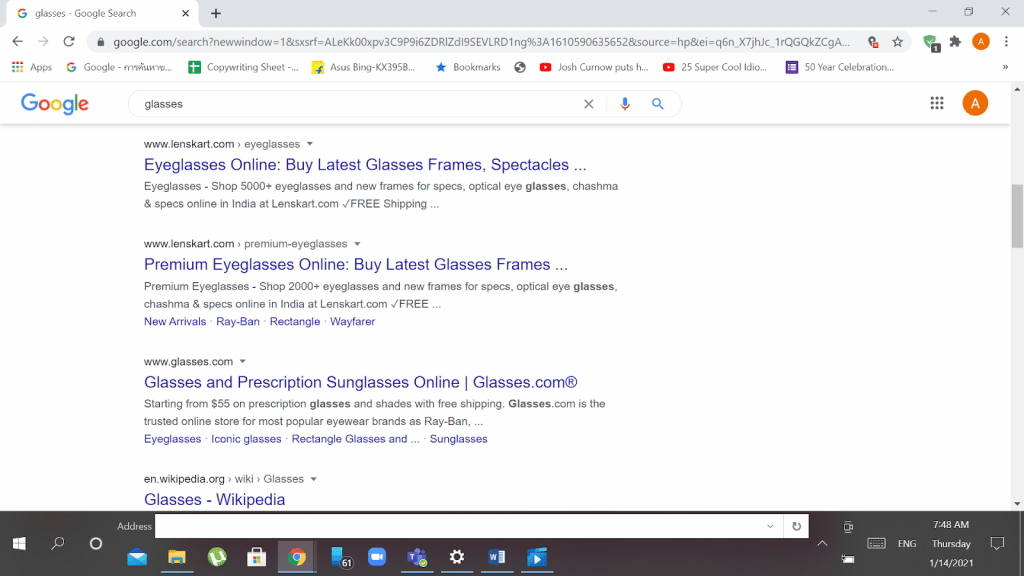The image size is (1024, 576).
Task: Open the Mail app on taskbar
Action: [x=137, y=558]
